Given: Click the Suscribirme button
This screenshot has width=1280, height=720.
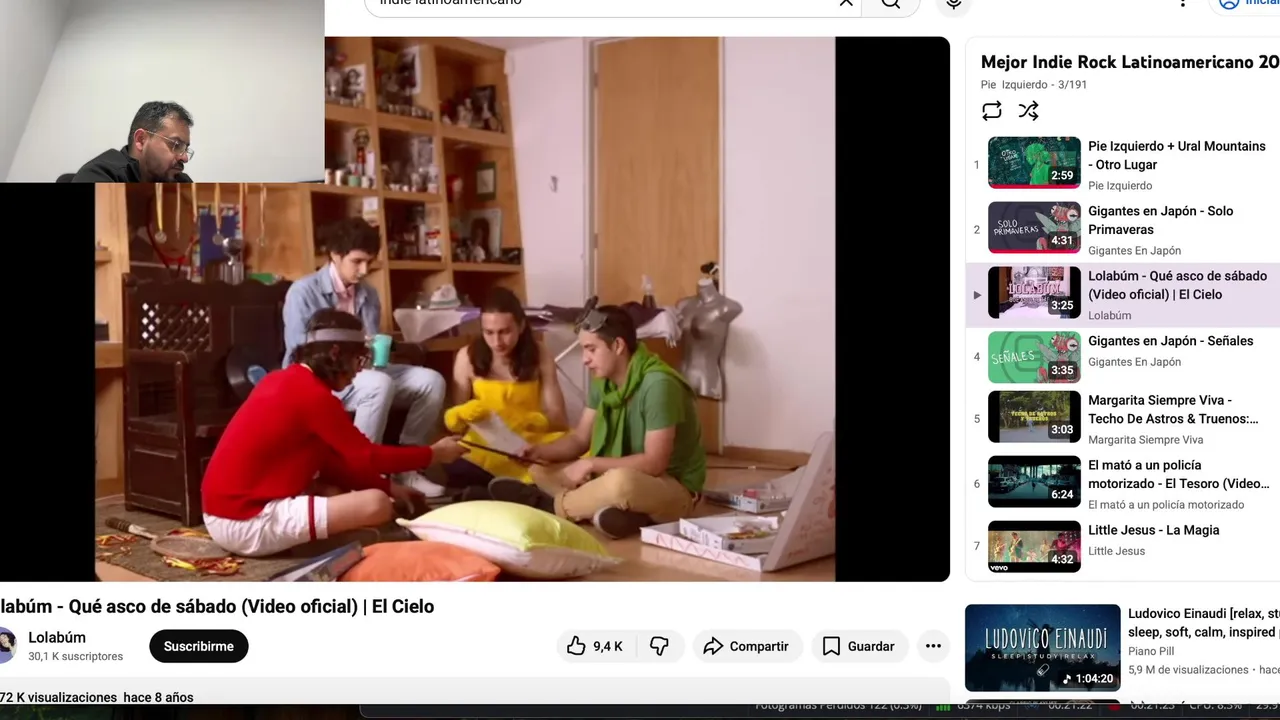Looking at the screenshot, I should point(199,646).
